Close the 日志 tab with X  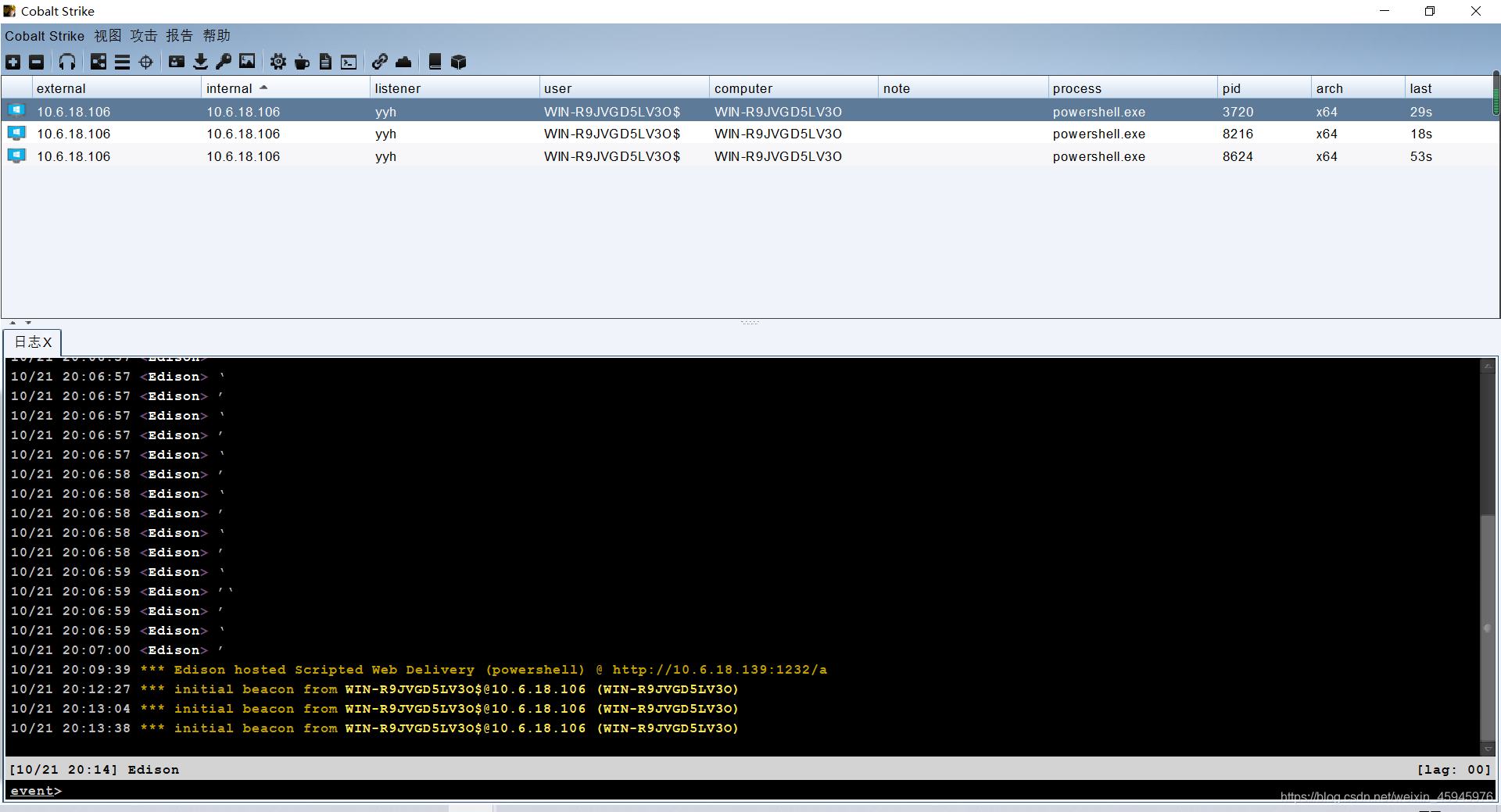(48, 342)
